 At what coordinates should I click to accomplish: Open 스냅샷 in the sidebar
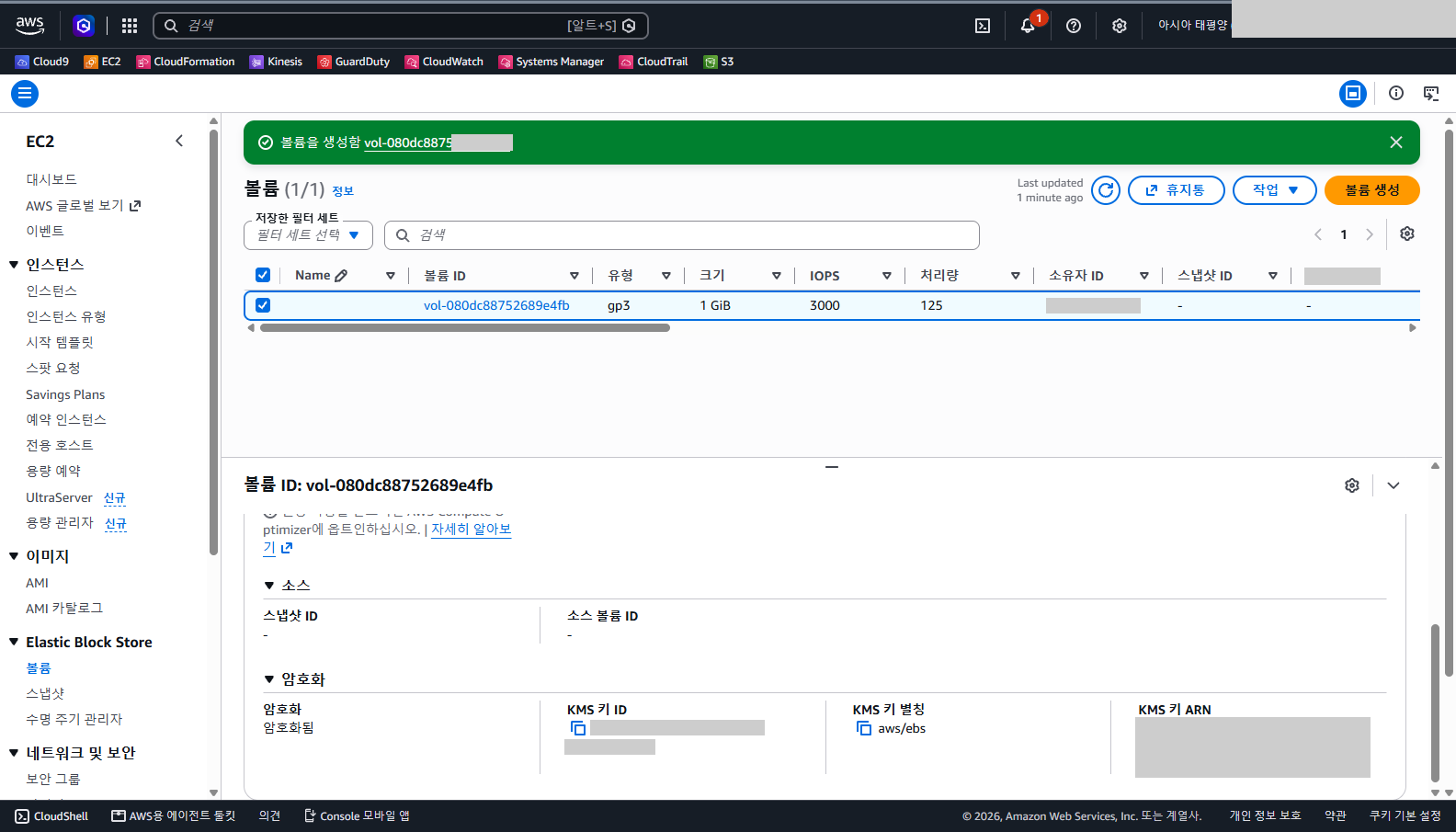point(45,693)
